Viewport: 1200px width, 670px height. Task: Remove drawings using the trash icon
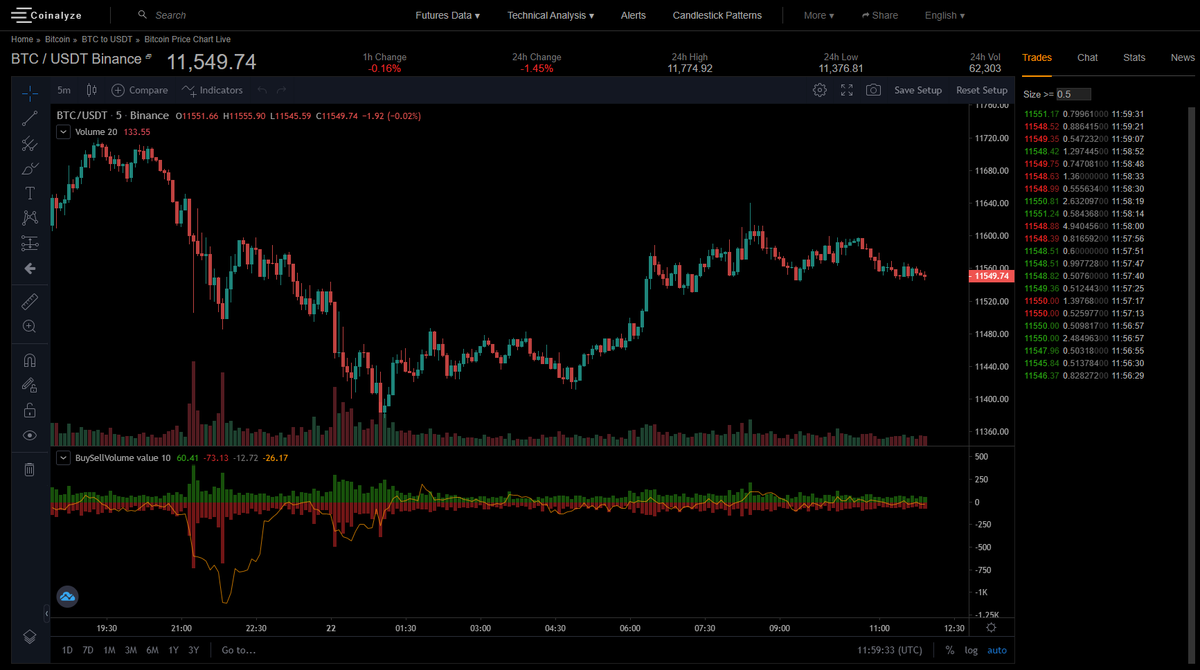pos(30,468)
